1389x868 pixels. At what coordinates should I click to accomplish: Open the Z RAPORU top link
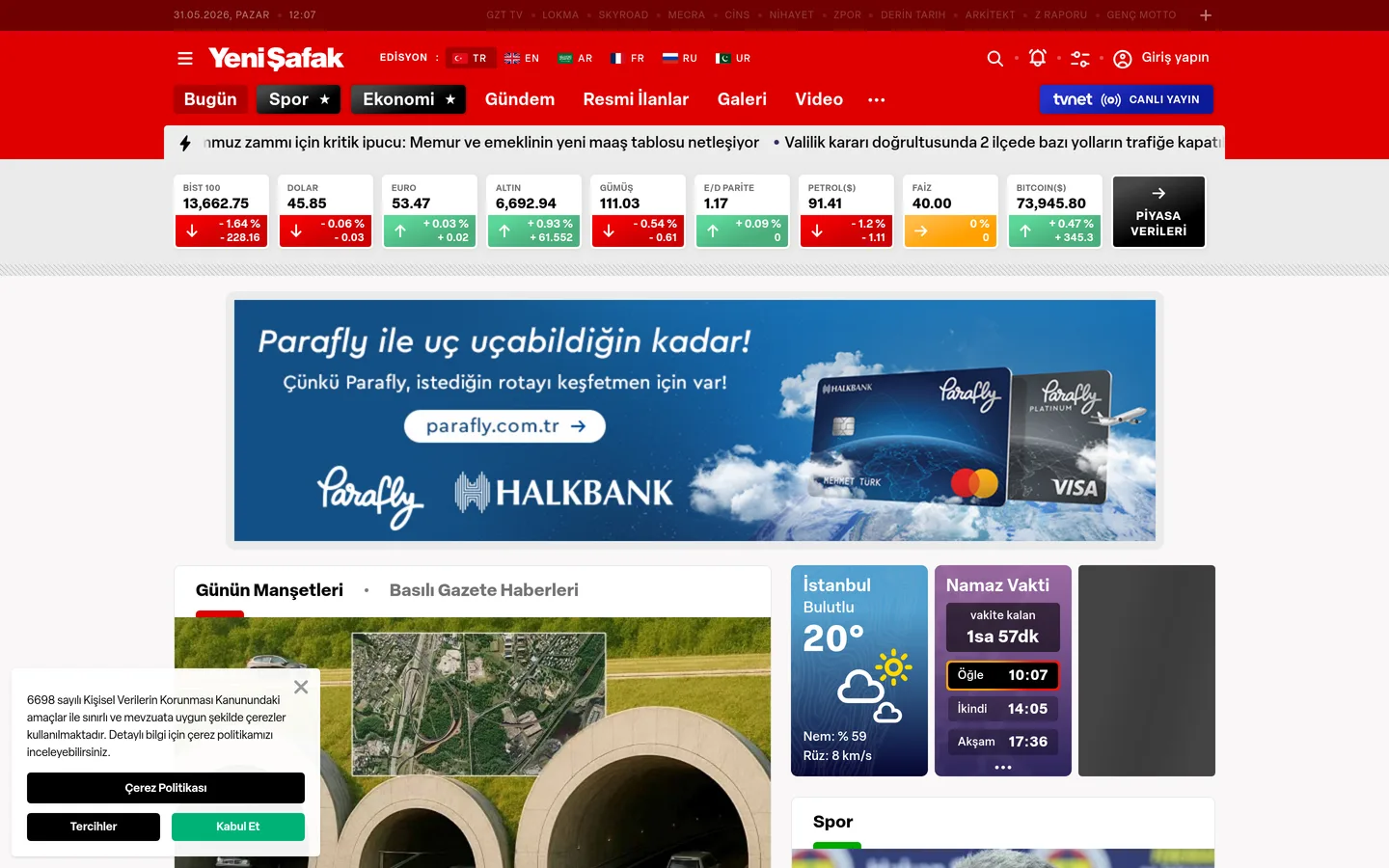coord(1061,15)
